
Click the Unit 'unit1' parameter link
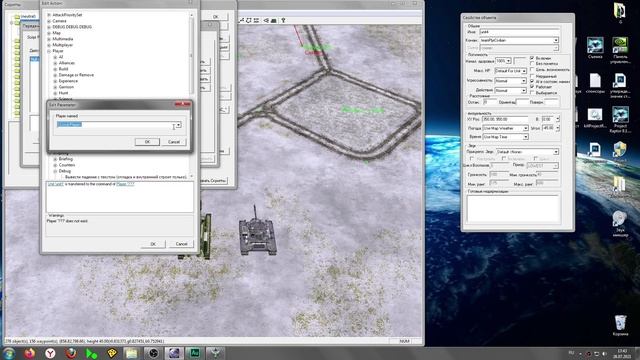coord(56,184)
